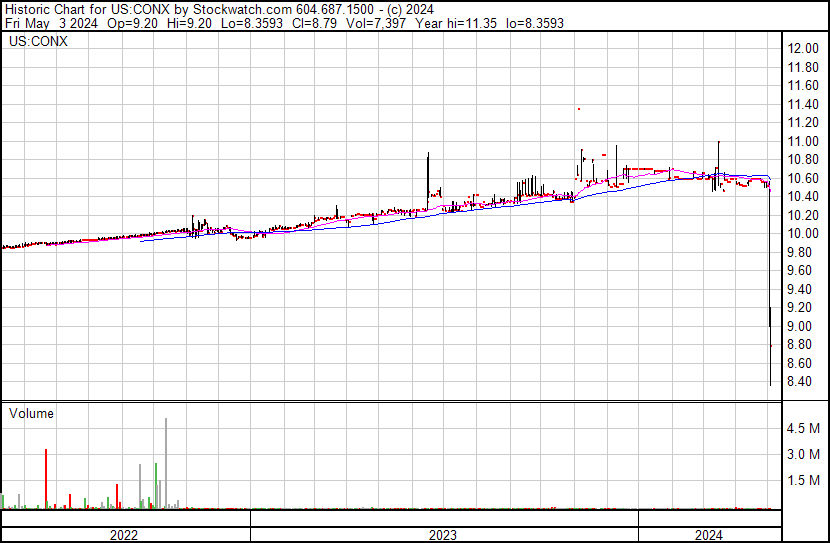The height and width of the screenshot is (543, 830).
Task: Click the tallest gray volume bar
Action: pyautogui.click(x=166, y=460)
